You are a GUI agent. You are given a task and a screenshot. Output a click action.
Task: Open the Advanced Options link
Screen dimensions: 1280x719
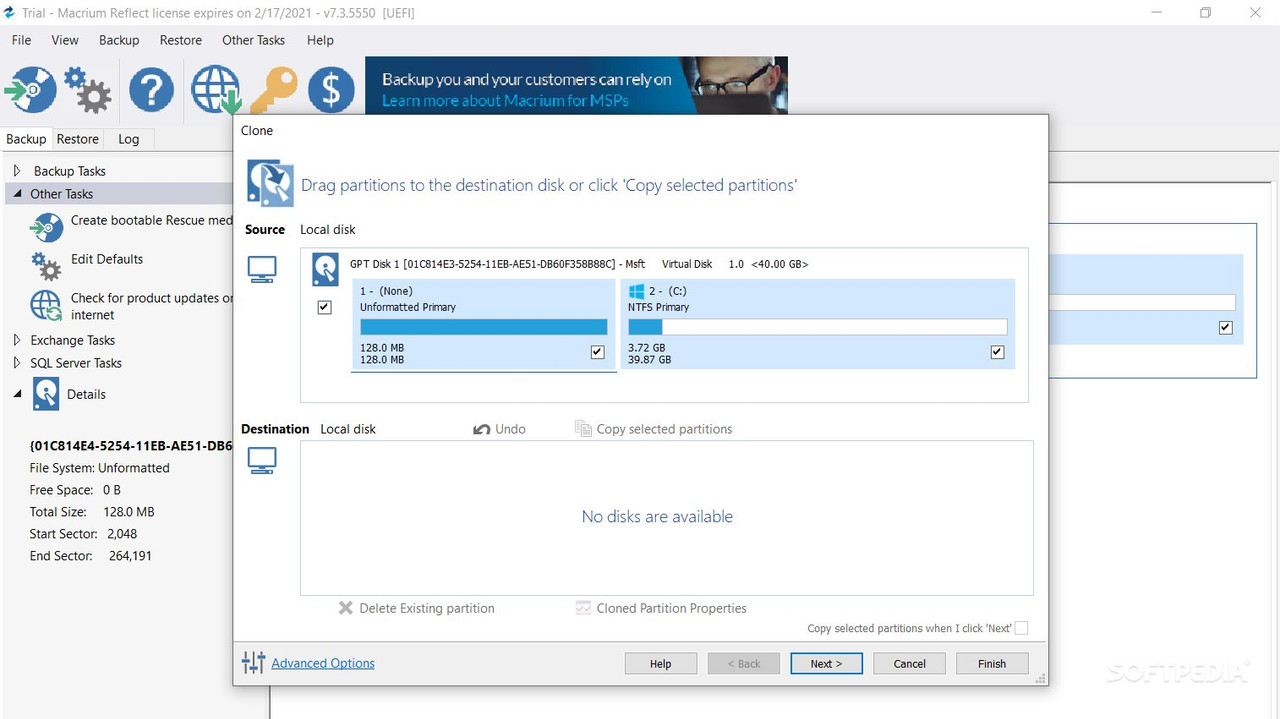[323, 663]
